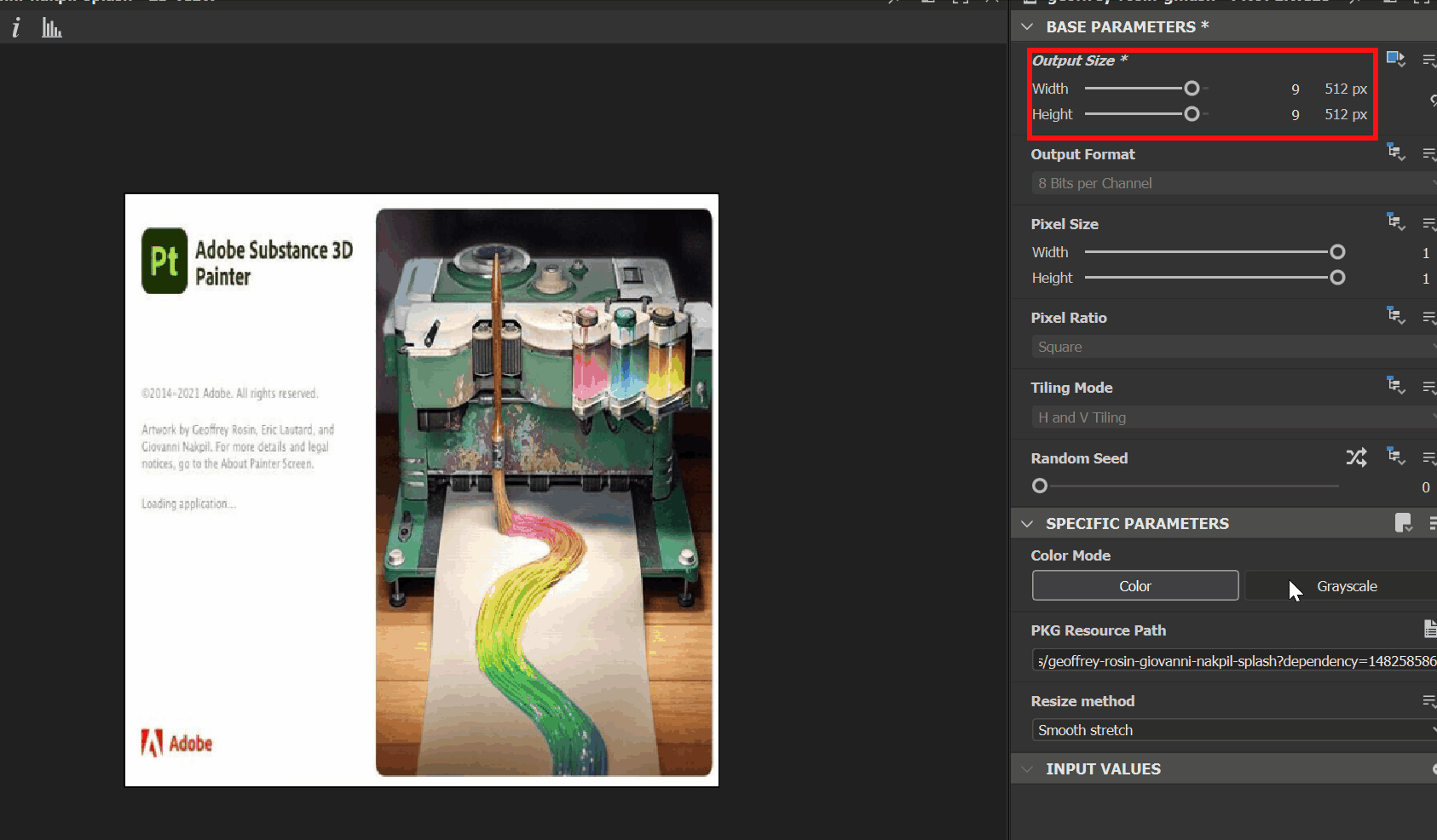The image size is (1437, 840).
Task: Click Pixel Size inheritance method icon
Action: coord(1395,222)
